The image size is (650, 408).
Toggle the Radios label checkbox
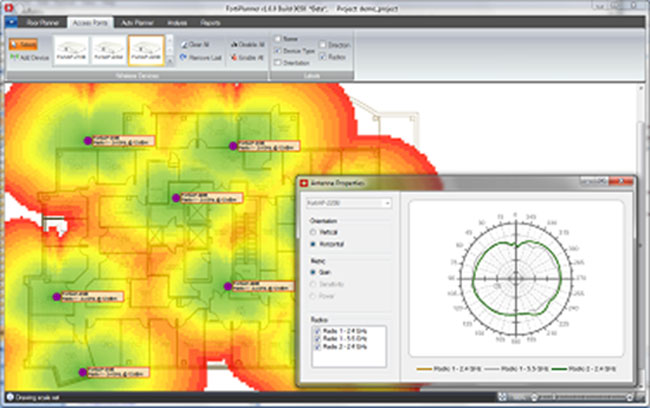324,57
